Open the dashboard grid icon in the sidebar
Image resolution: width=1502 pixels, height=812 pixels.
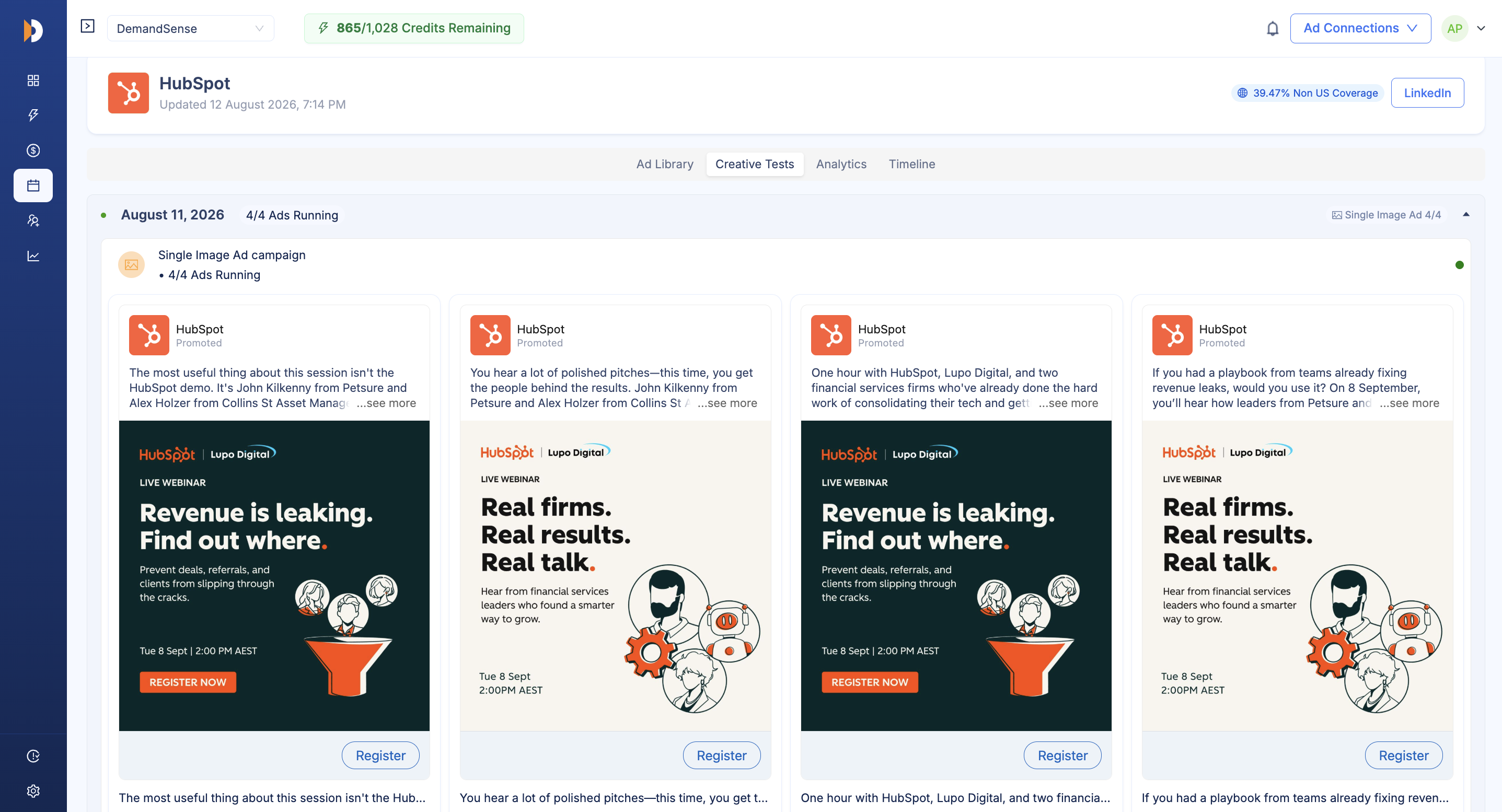pyautogui.click(x=33, y=80)
